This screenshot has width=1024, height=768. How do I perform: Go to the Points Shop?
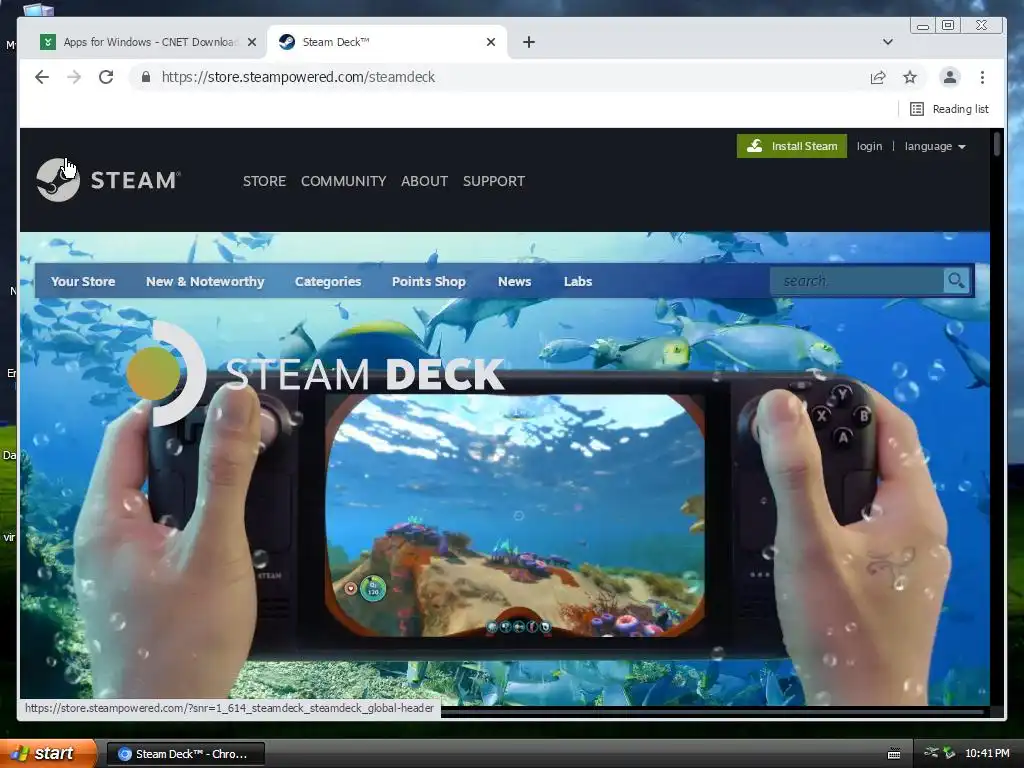pyautogui.click(x=428, y=281)
